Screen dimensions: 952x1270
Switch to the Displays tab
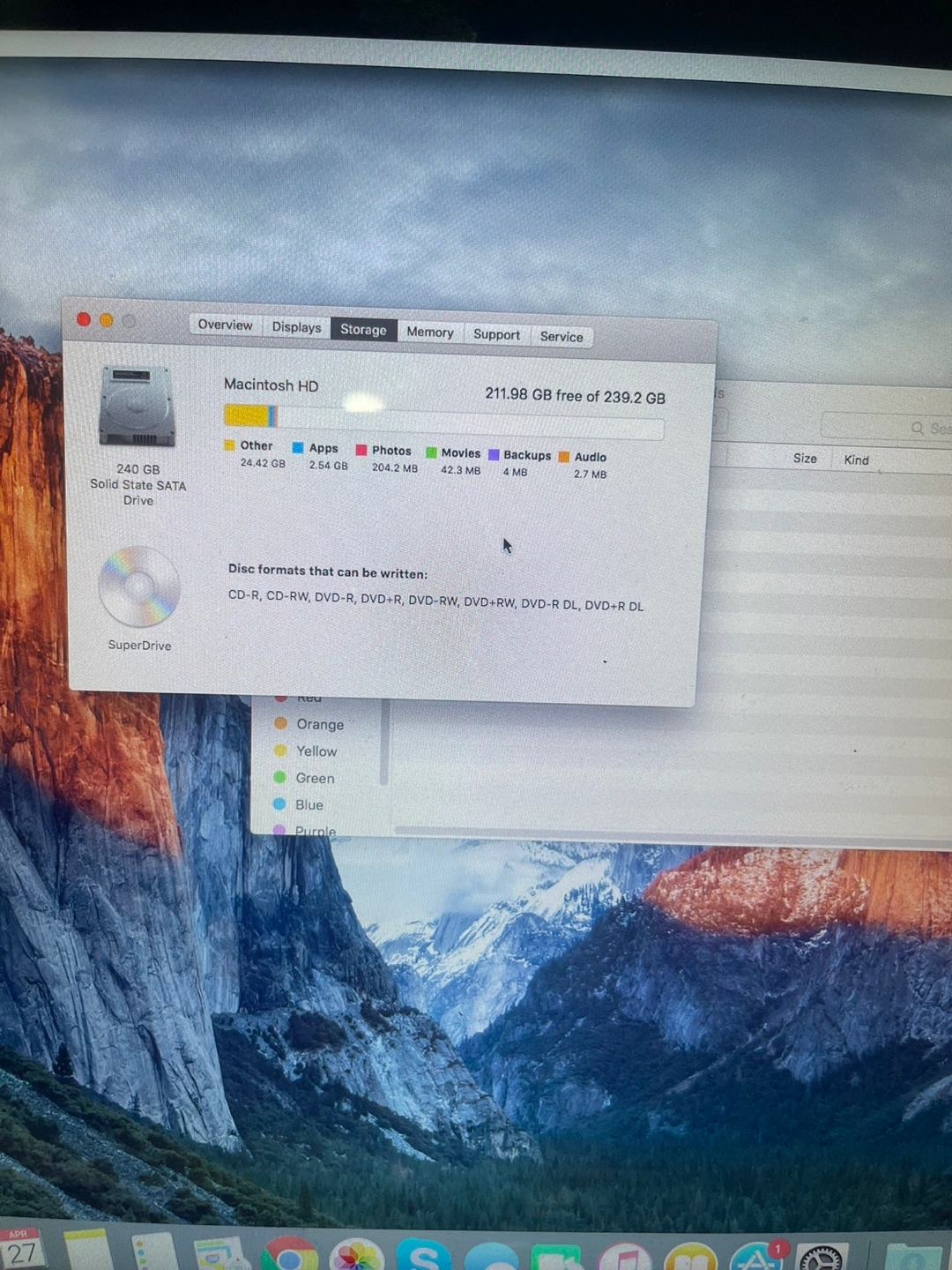click(296, 327)
